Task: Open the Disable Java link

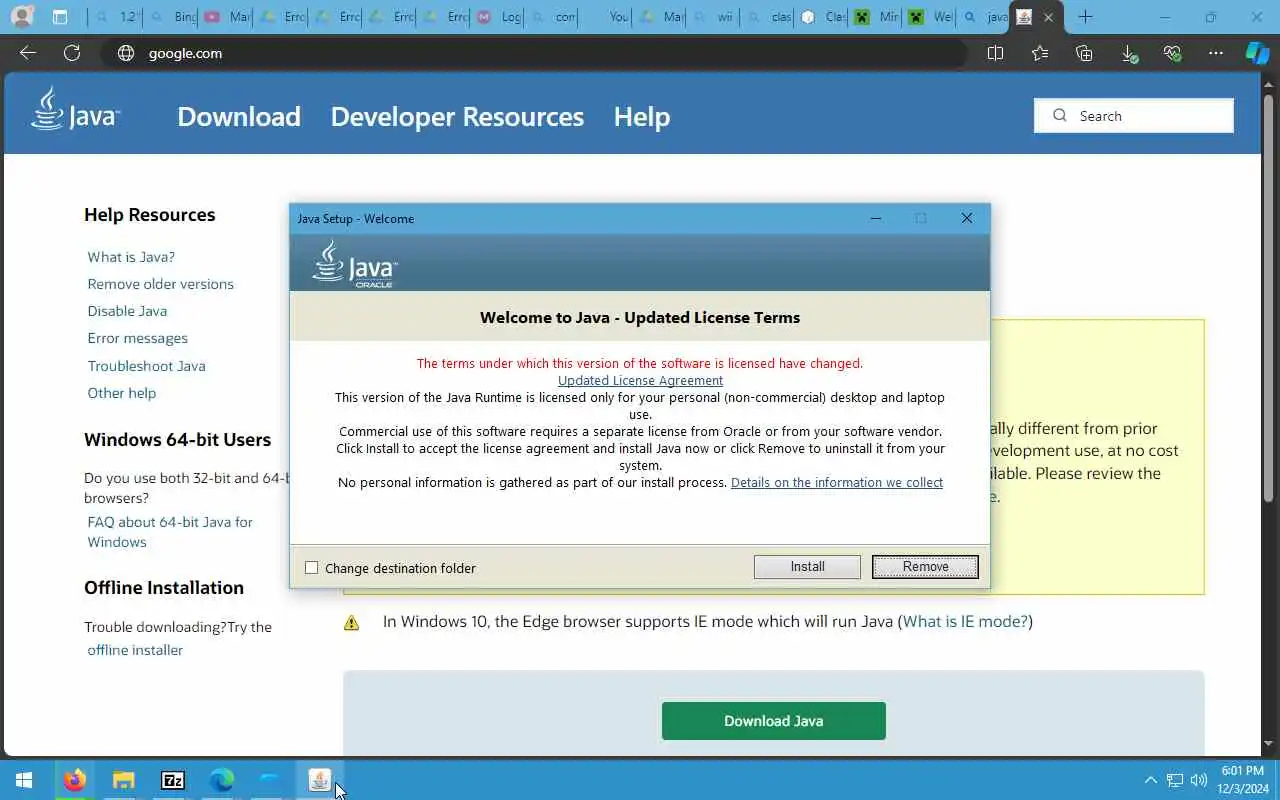Action: click(x=127, y=311)
